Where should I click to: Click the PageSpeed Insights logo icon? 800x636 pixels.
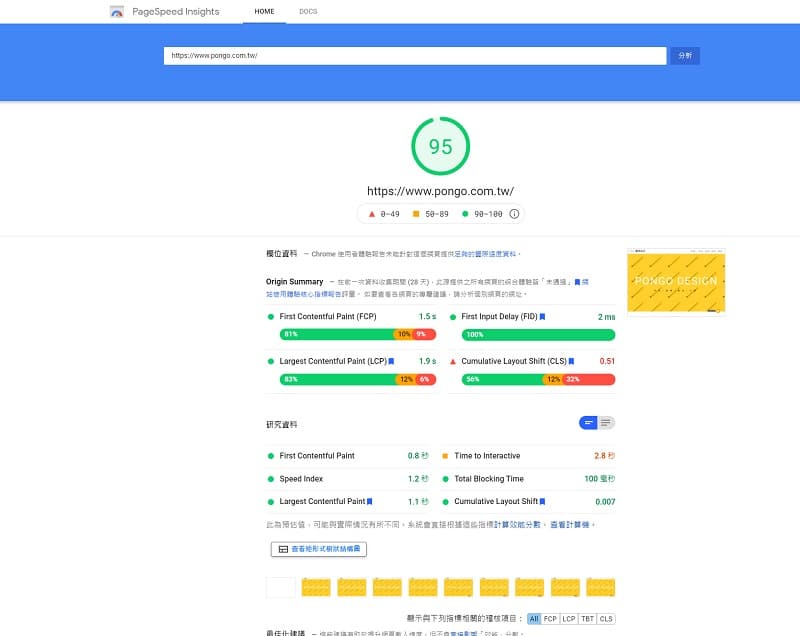(117, 12)
